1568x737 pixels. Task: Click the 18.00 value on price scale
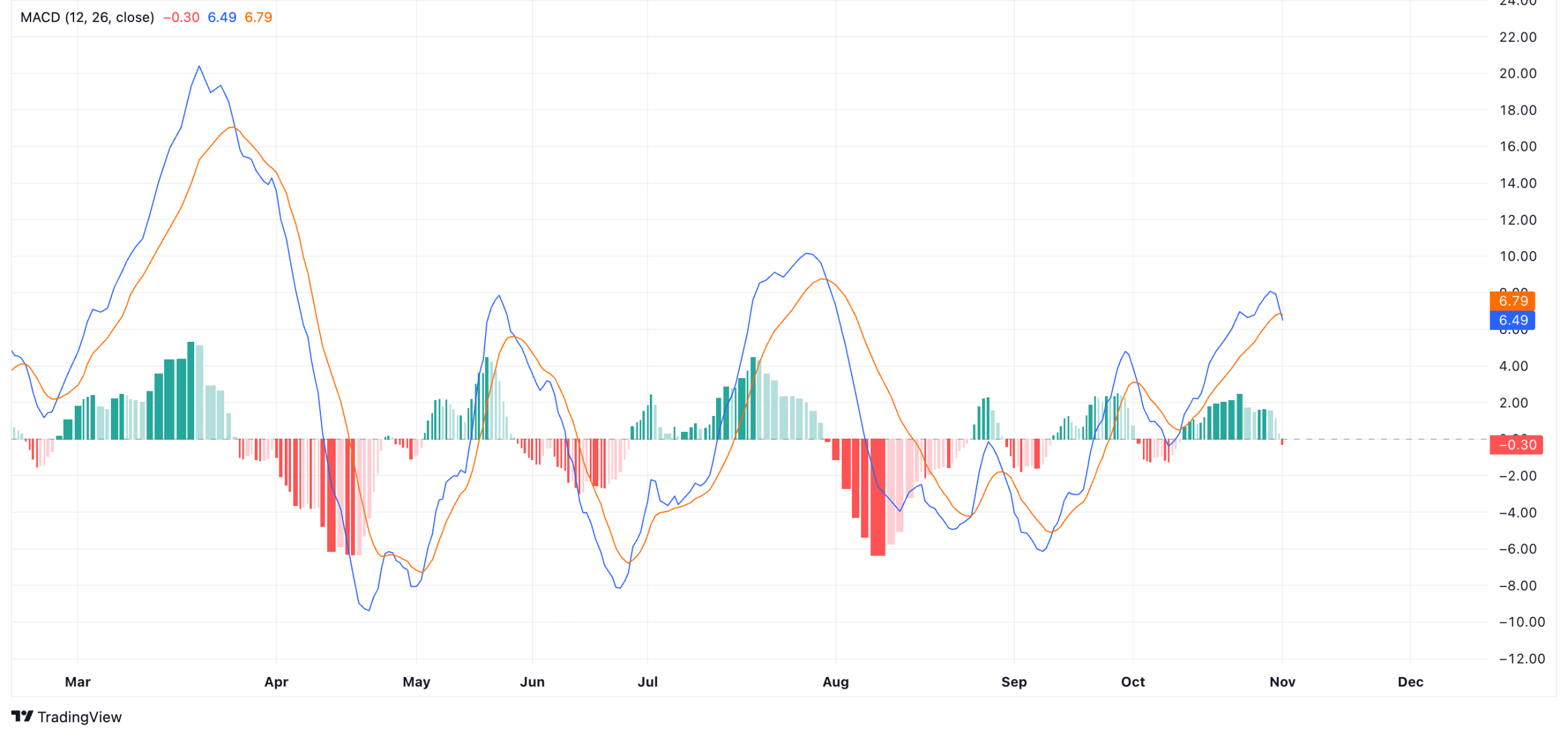1517,110
